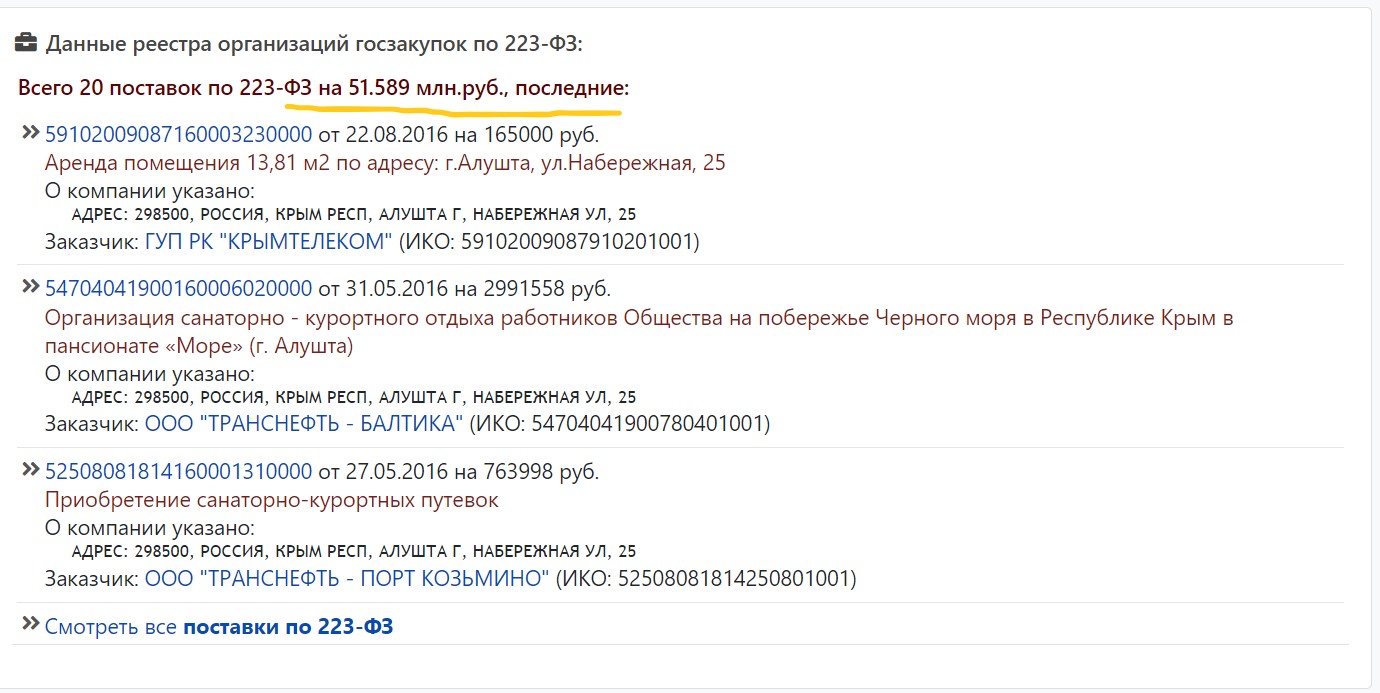The image size is (1380, 693).
Task: Open contract 52508081814160001310000
Action: click(179, 471)
